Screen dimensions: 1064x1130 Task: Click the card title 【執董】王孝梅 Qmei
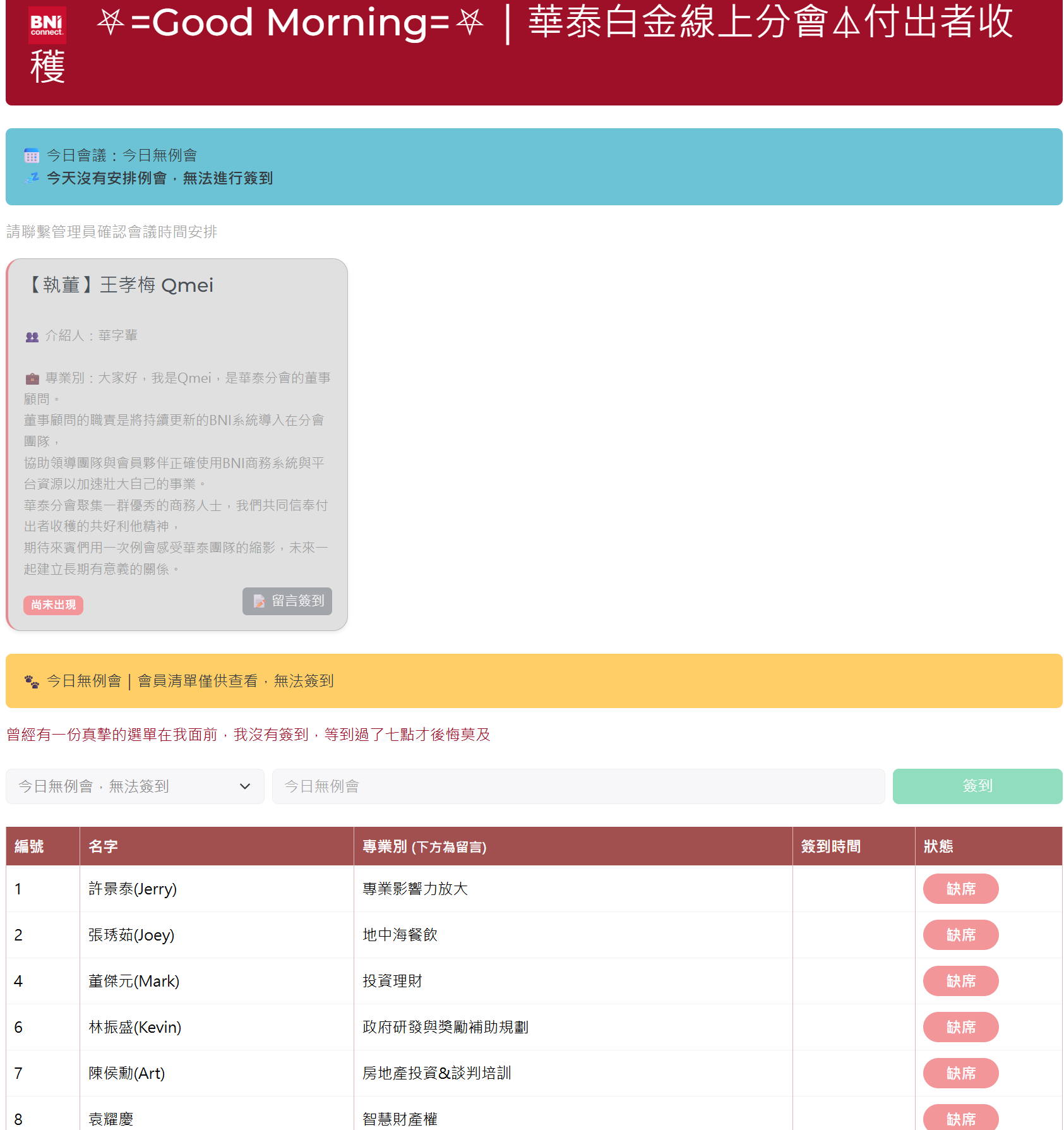pos(119,285)
